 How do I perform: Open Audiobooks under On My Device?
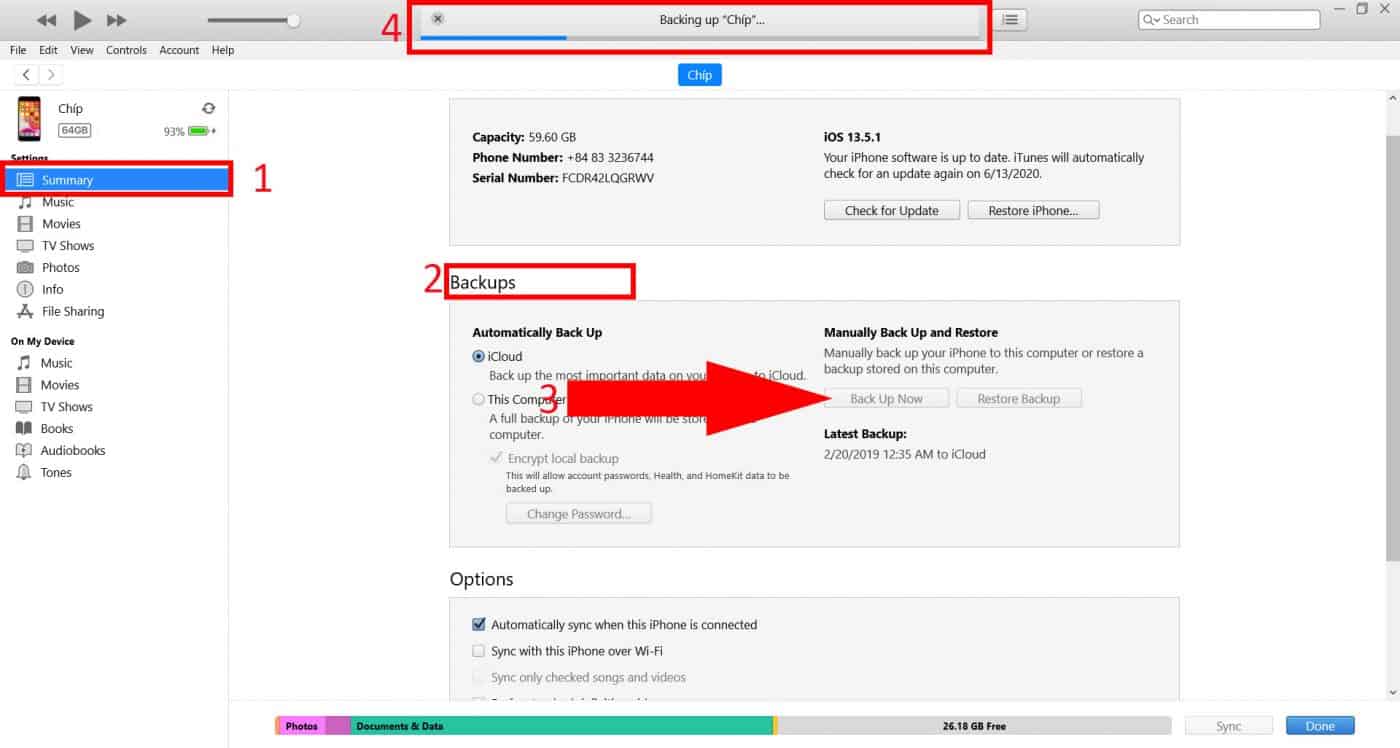point(72,451)
